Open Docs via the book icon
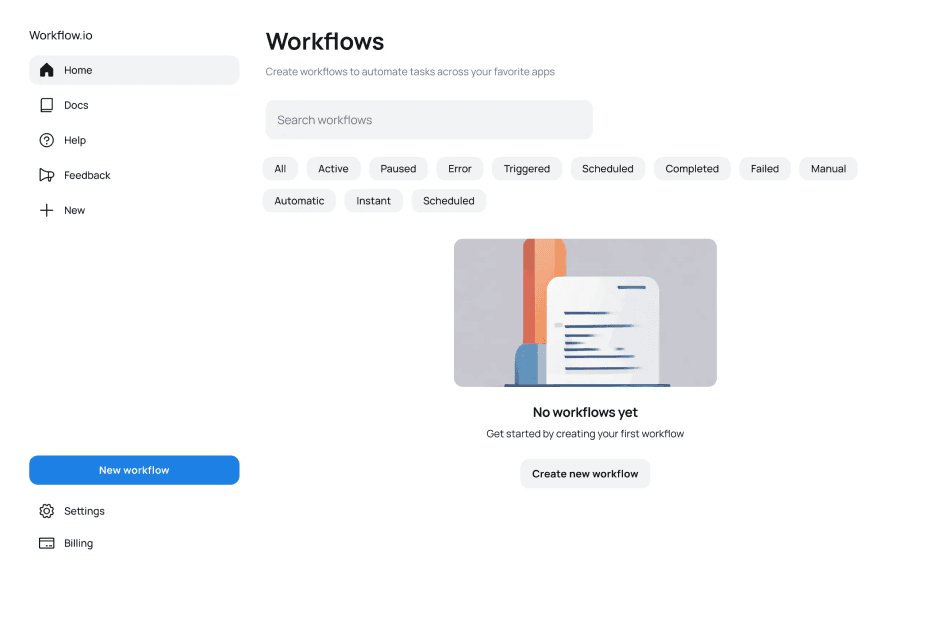Screen dimensions: 935x642 coord(46,105)
